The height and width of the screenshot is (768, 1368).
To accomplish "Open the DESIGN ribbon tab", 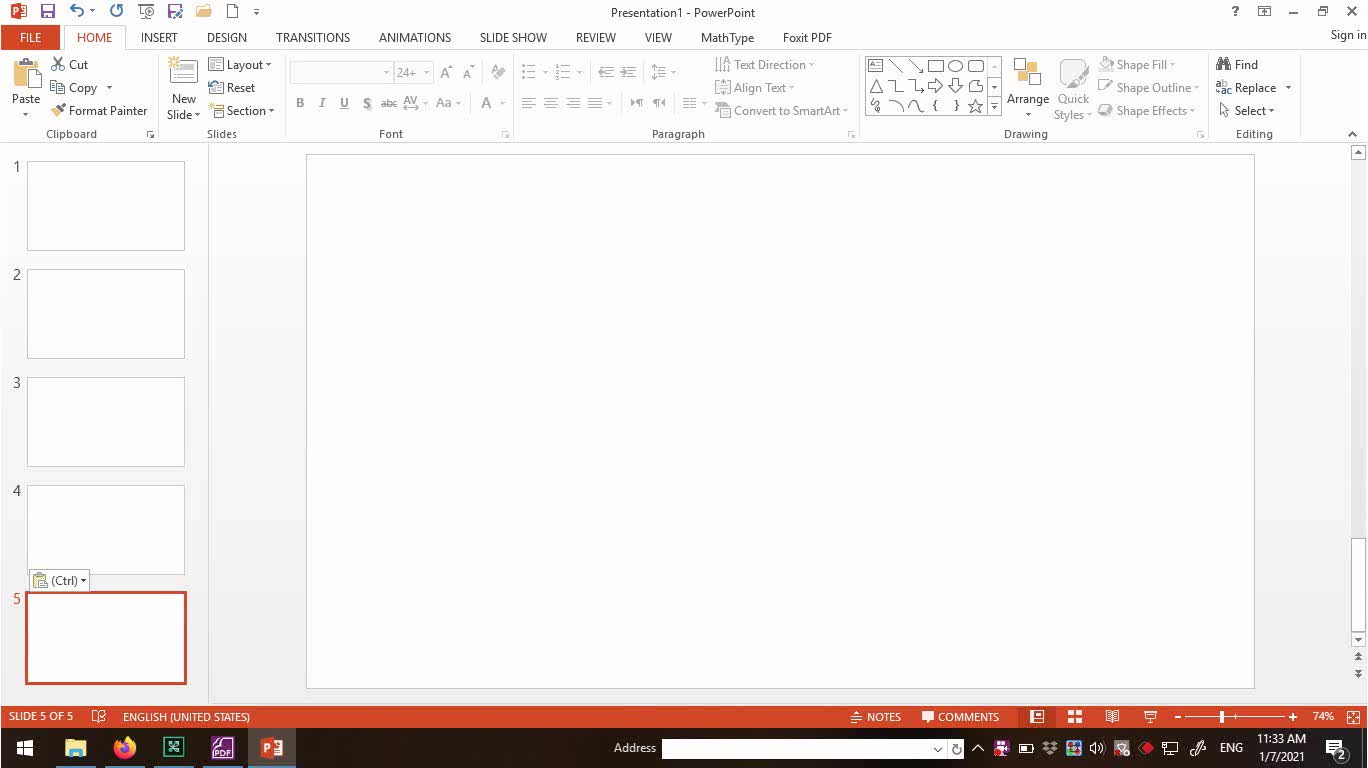I will (226, 37).
